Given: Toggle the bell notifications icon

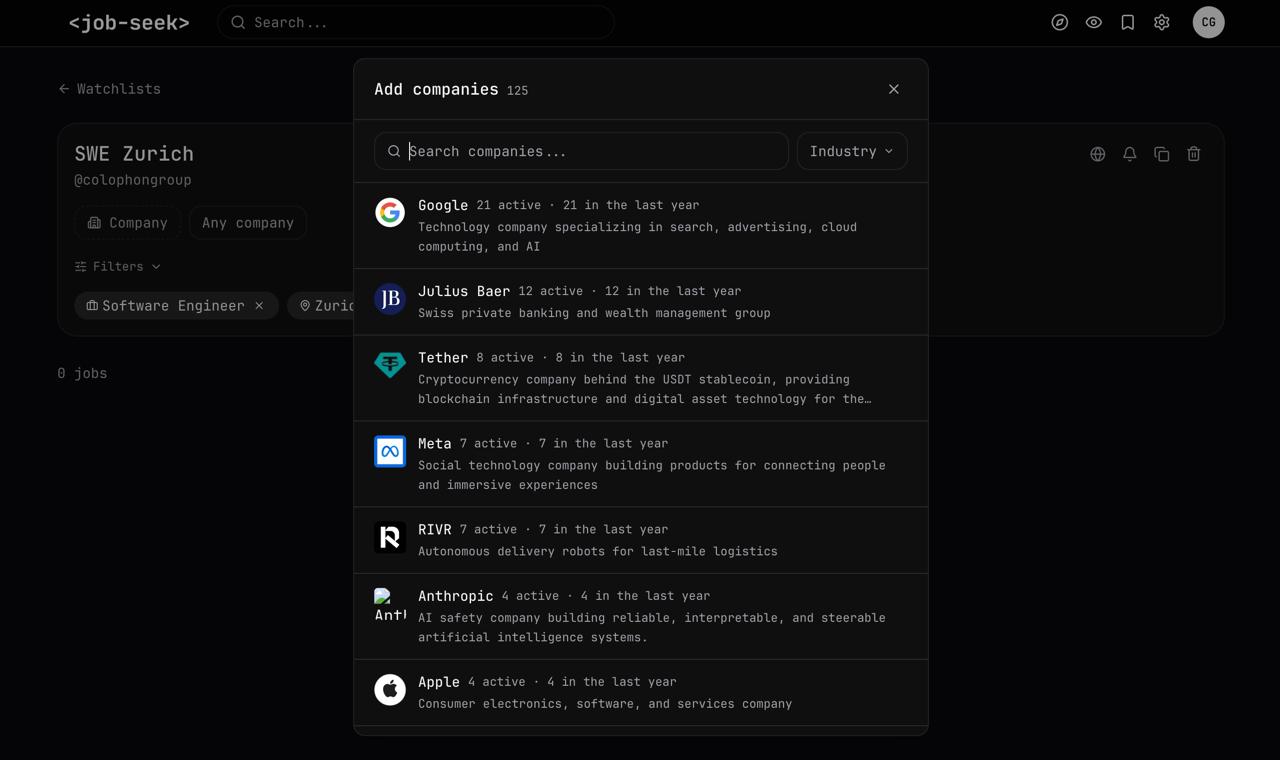Looking at the screenshot, I should pos(1130,154).
